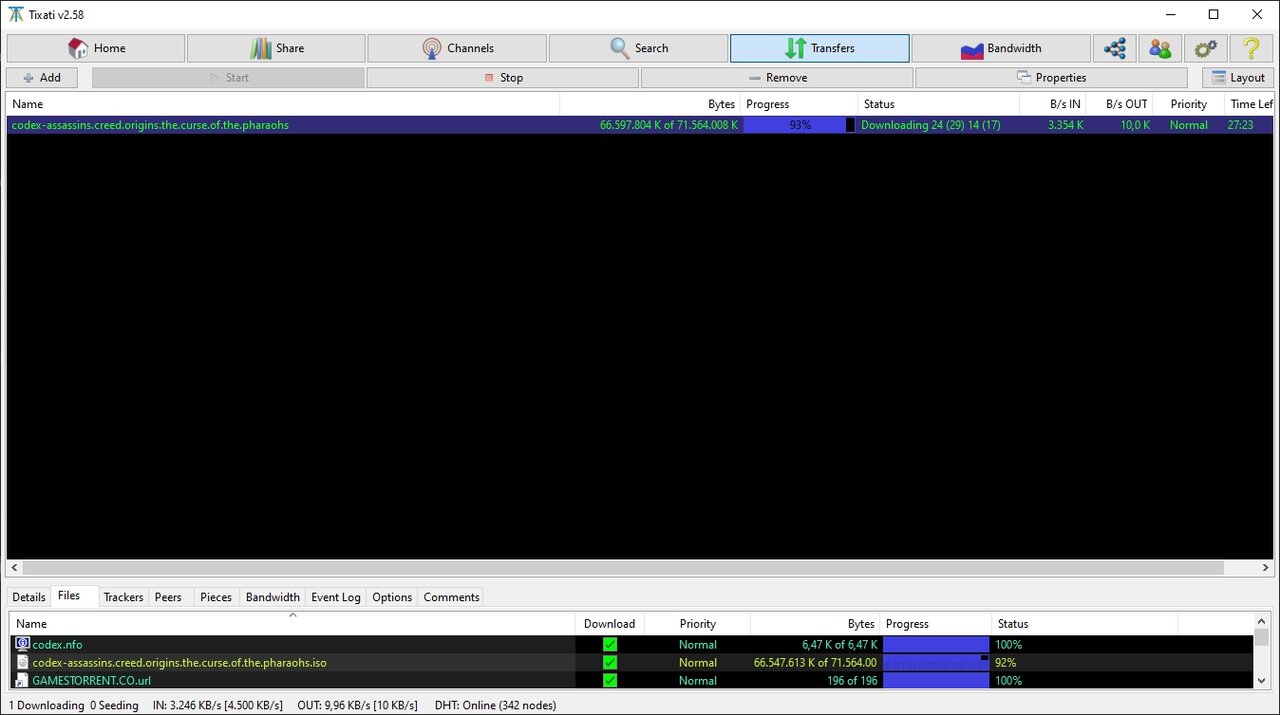
Task: Click Normal priority for codex.nfo
Action: [698, 645]
